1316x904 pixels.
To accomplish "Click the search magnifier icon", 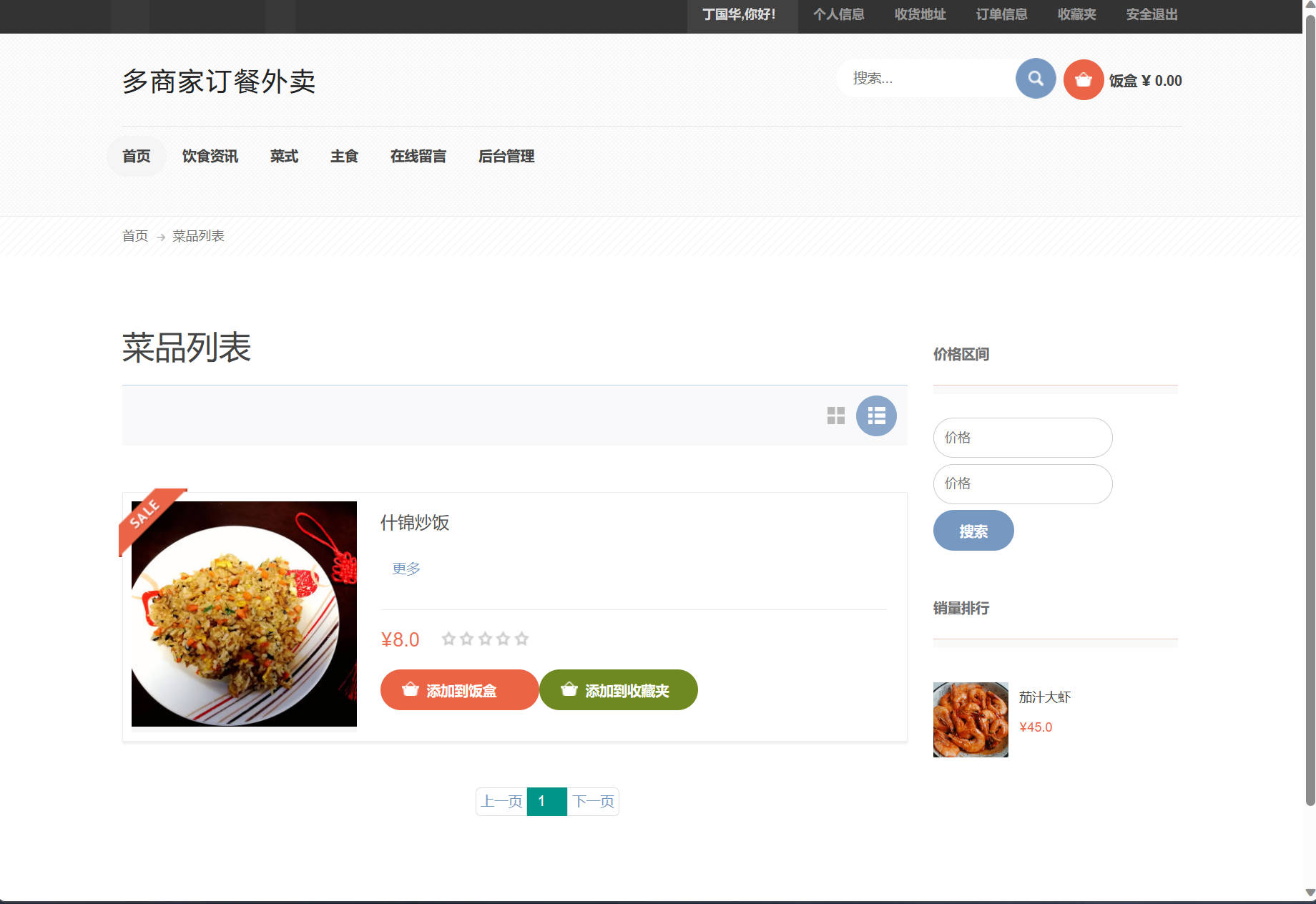I will 1035,79.
